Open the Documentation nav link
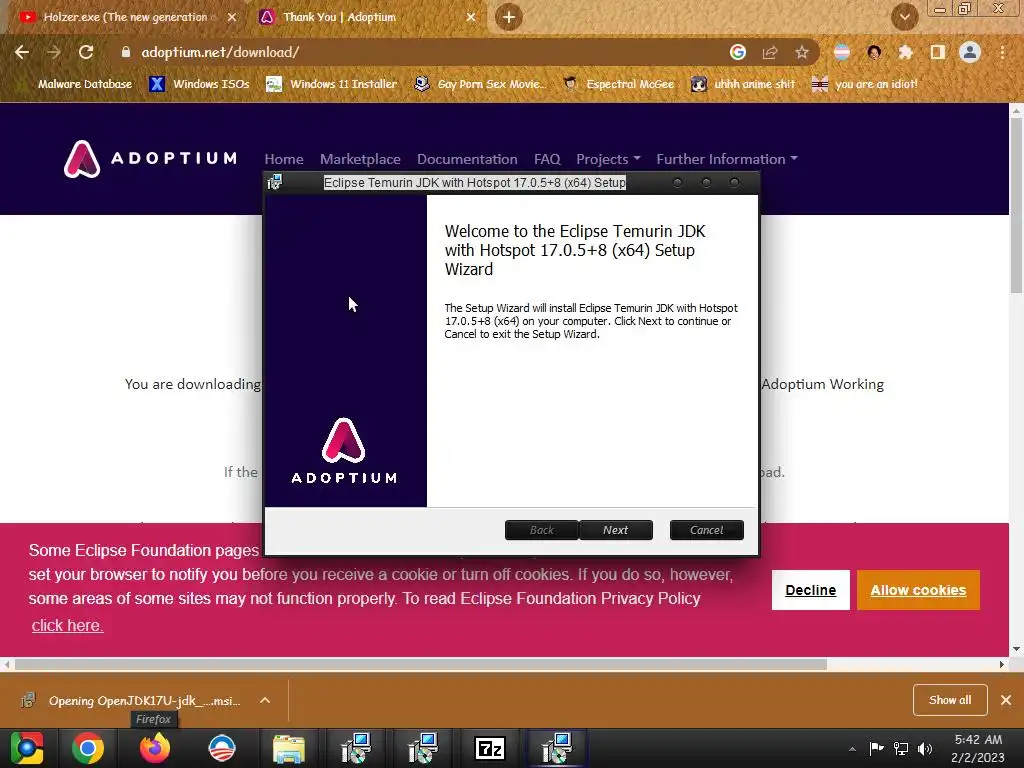Image resolution: width=1024 pixels, height=768 pixels. (467, 159)
